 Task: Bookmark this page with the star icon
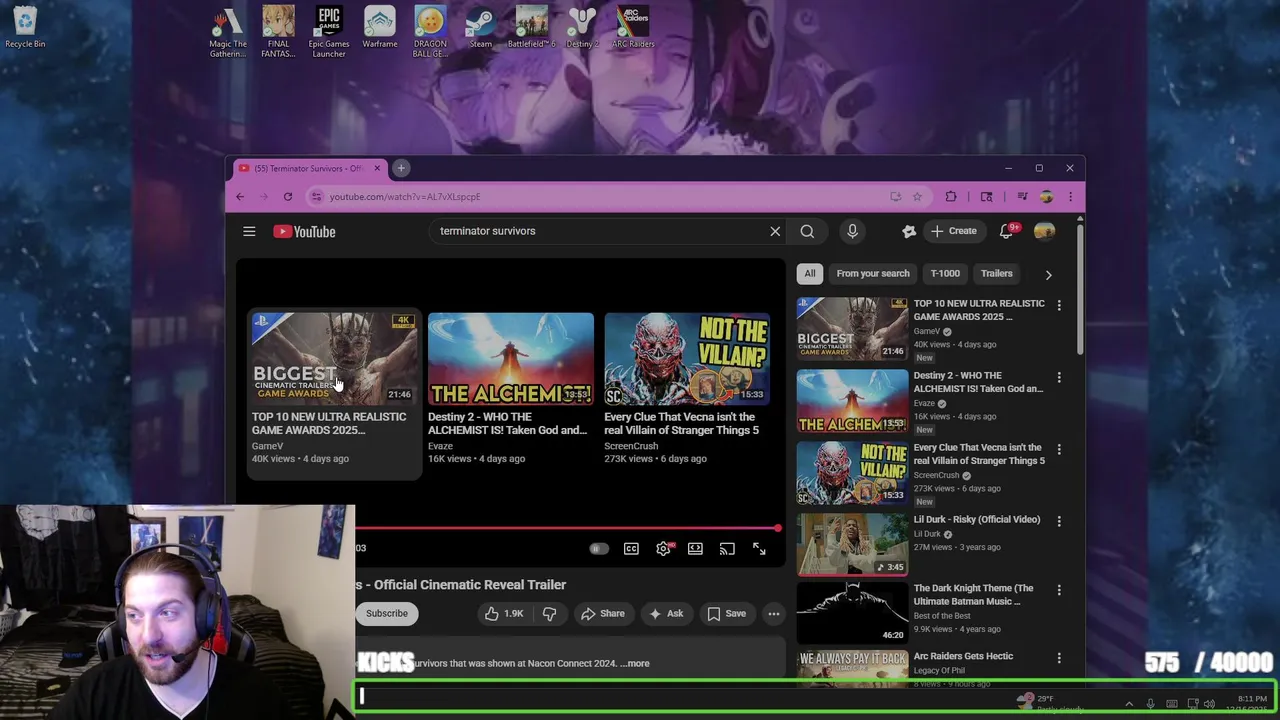coord(917,197)
